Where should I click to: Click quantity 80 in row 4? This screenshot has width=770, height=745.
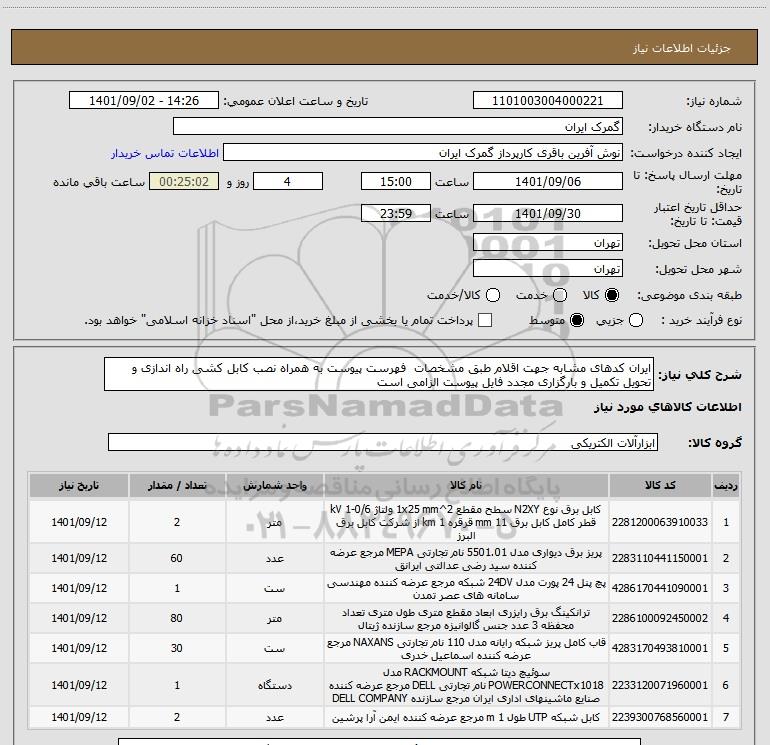(x=177, y=618)
